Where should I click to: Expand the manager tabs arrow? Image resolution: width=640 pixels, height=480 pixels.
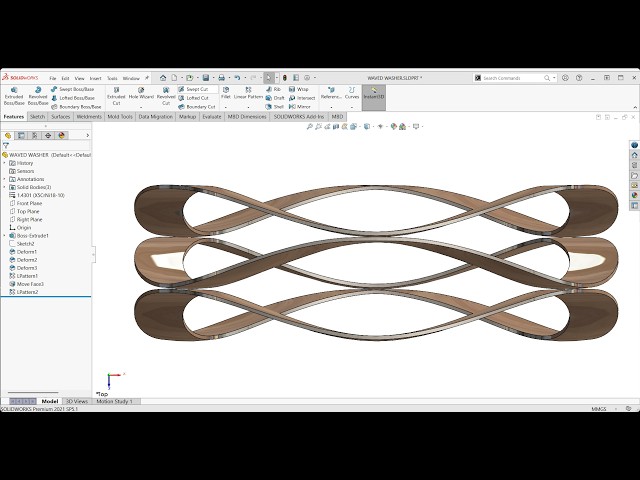87,136
